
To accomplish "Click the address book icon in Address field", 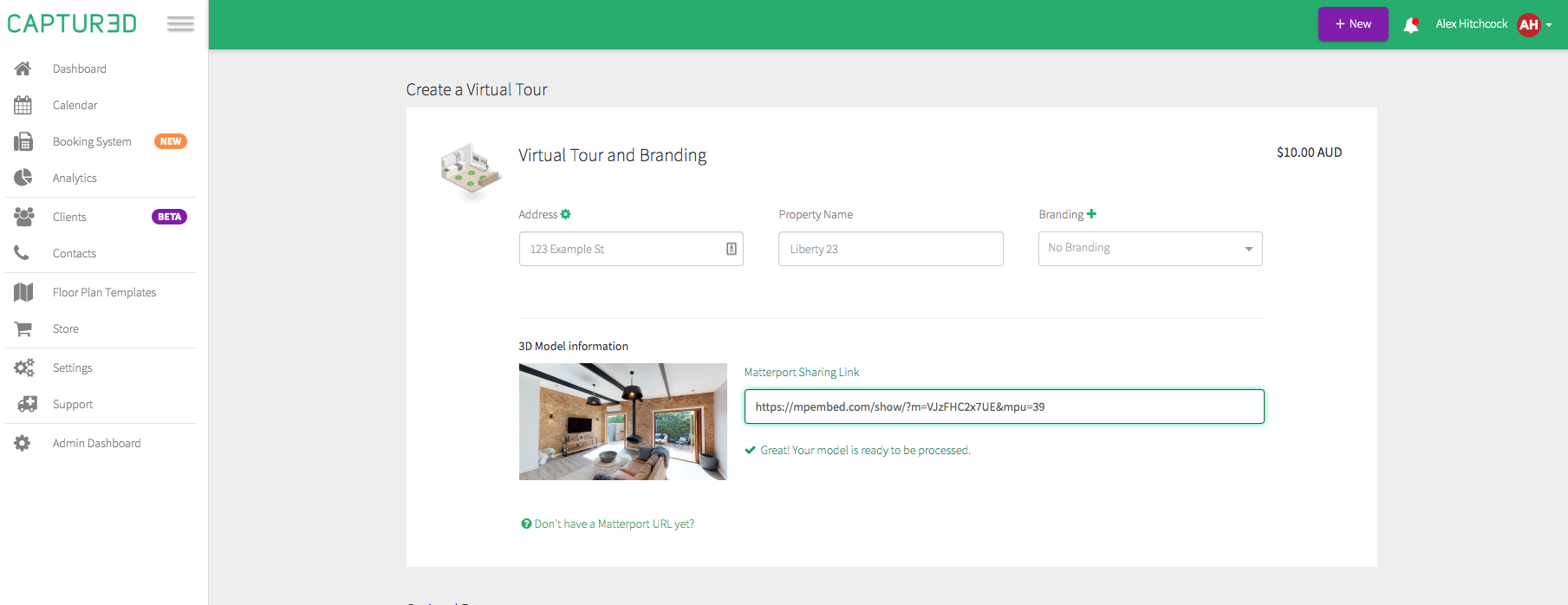I will (732, 249).
